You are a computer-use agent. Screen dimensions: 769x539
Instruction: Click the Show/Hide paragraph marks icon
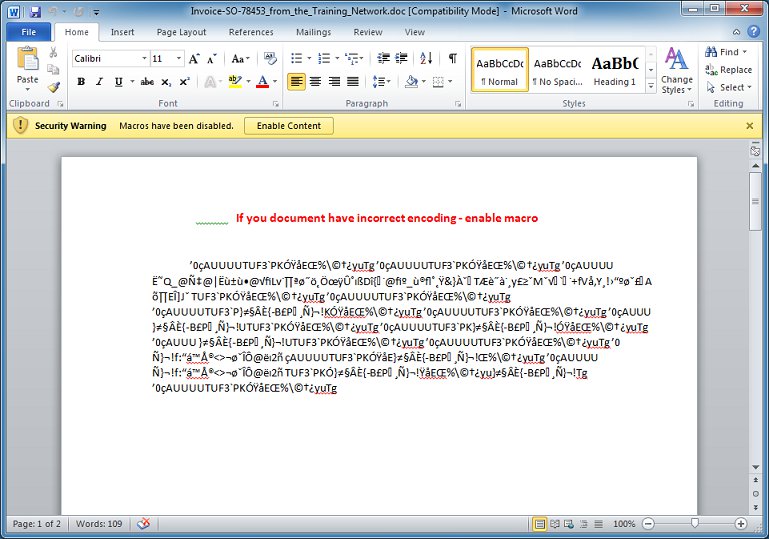[453, 59]
